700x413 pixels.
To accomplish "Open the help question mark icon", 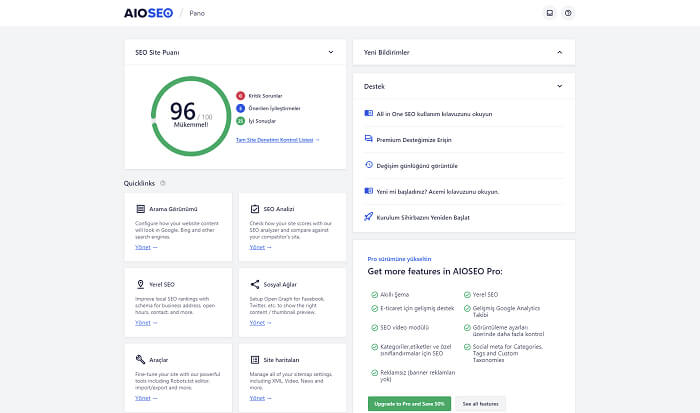I will pos(568,13).
